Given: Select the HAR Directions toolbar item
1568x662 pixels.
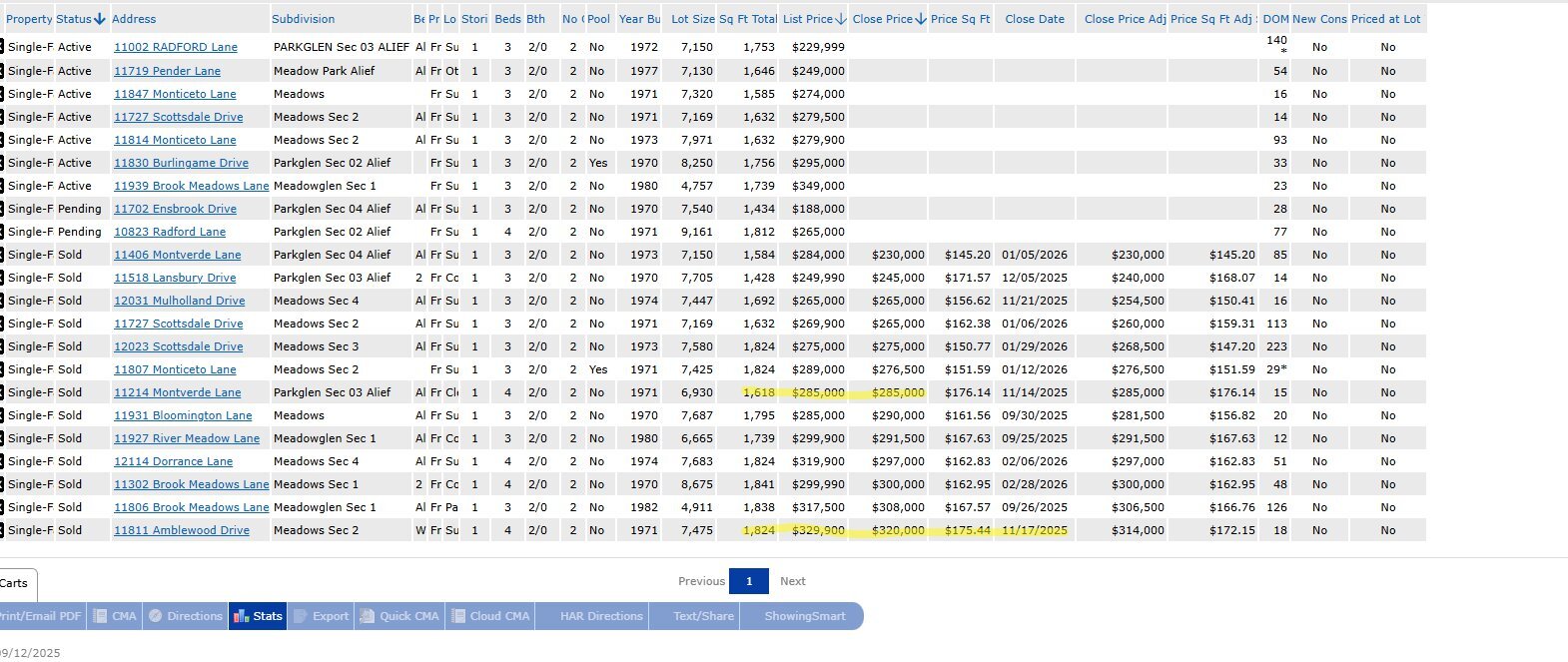Looking at the screenshot, I should (x=601, y=616).
